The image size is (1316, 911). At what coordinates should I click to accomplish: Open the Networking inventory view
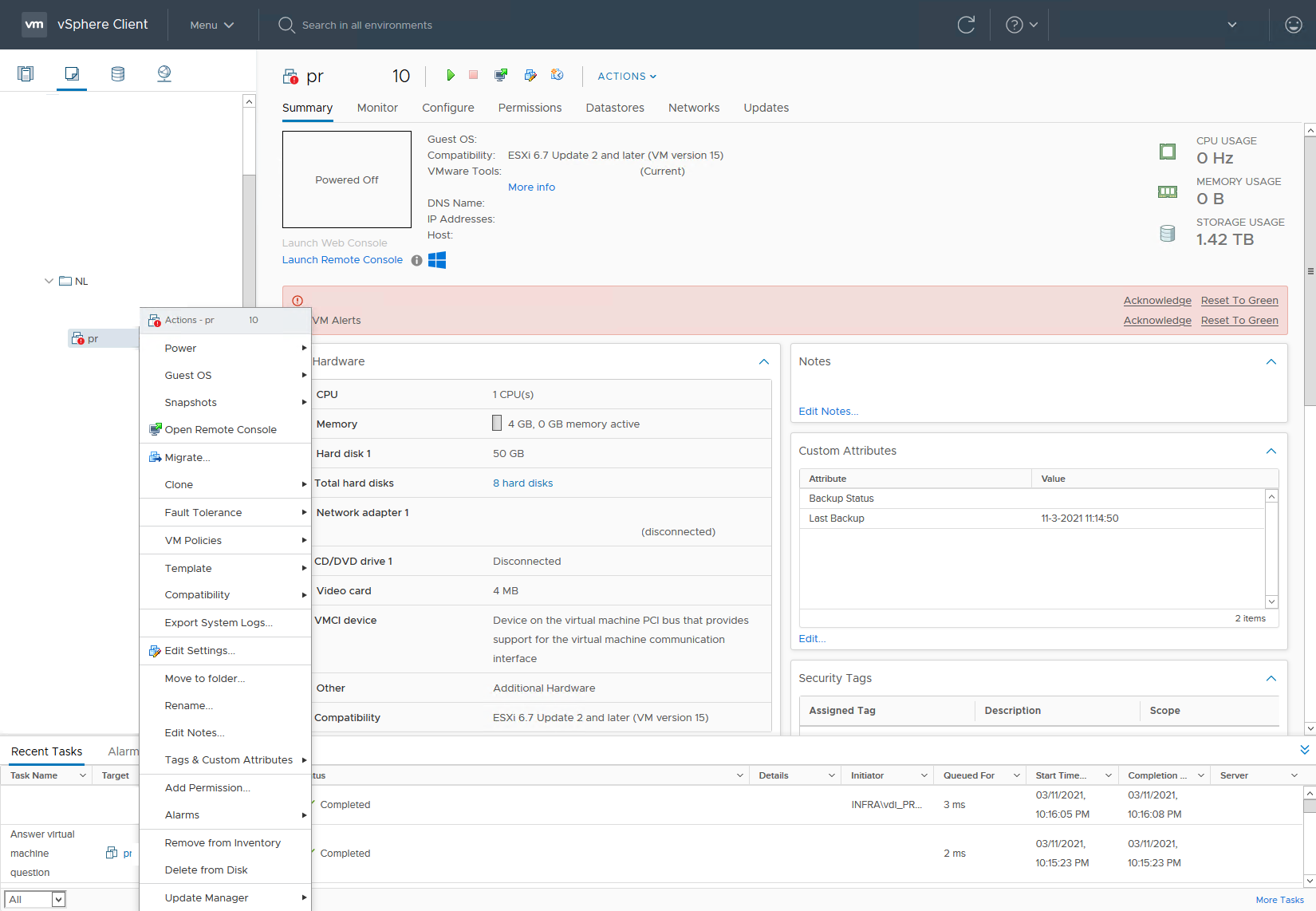(x=164, y=73)
